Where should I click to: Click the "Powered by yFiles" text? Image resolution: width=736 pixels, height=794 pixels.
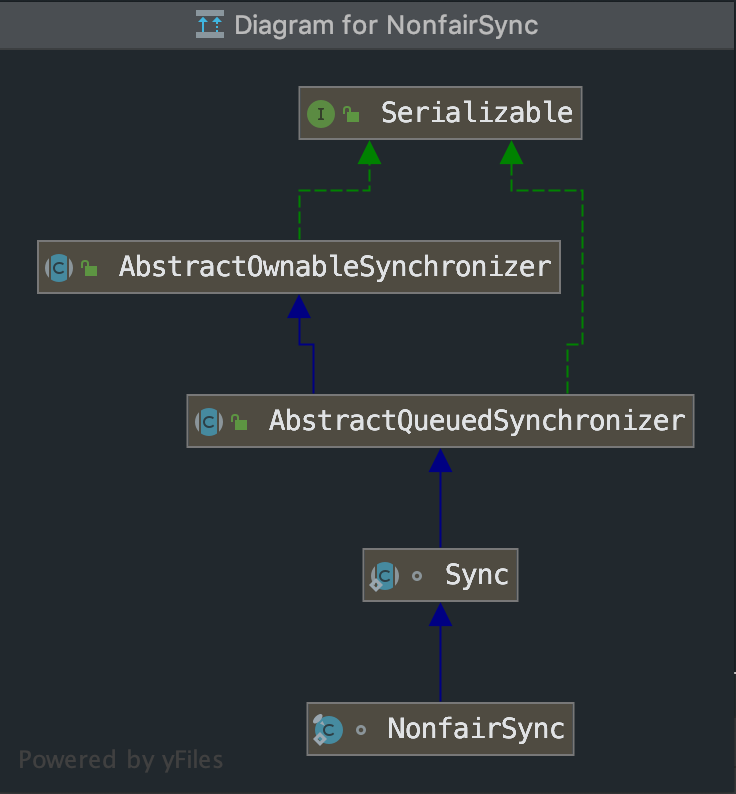121,760
